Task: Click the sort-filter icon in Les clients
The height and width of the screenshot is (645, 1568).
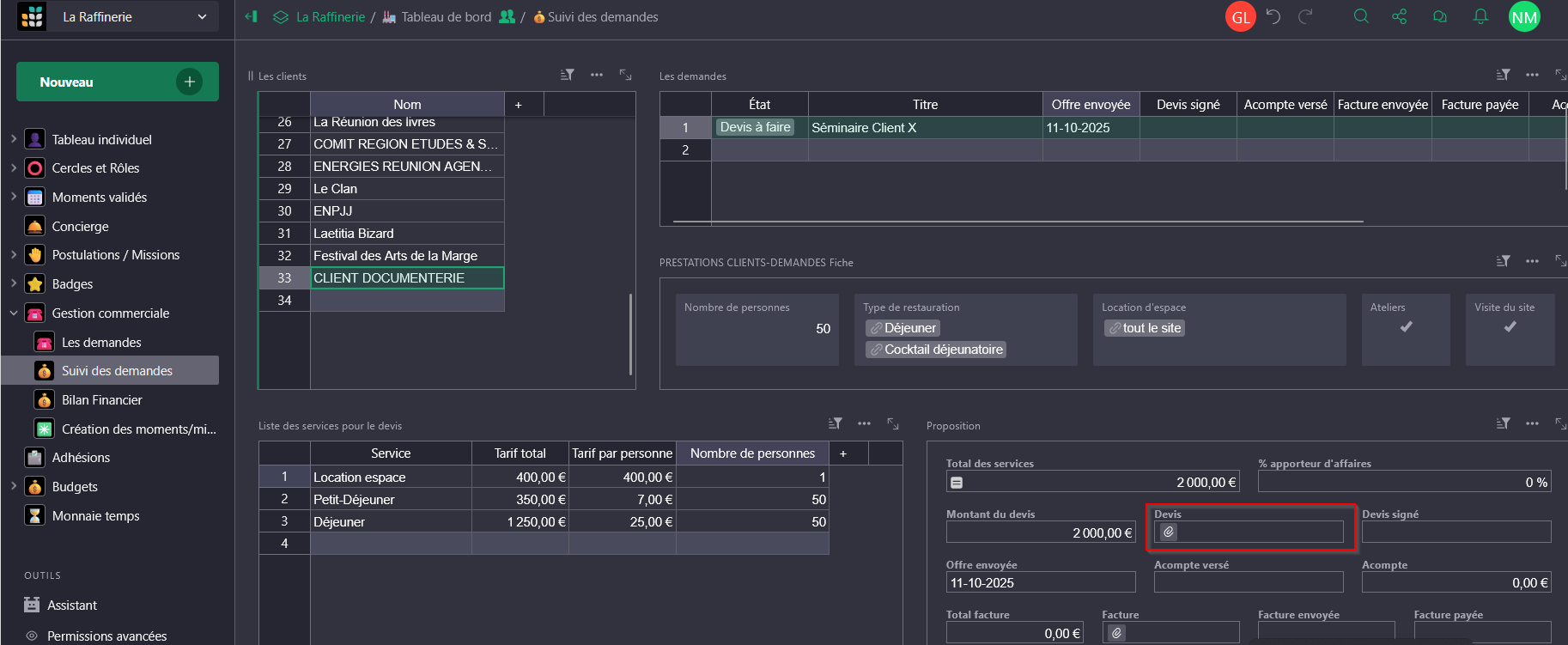Action: pyautogui.click(x=567, y=75)
